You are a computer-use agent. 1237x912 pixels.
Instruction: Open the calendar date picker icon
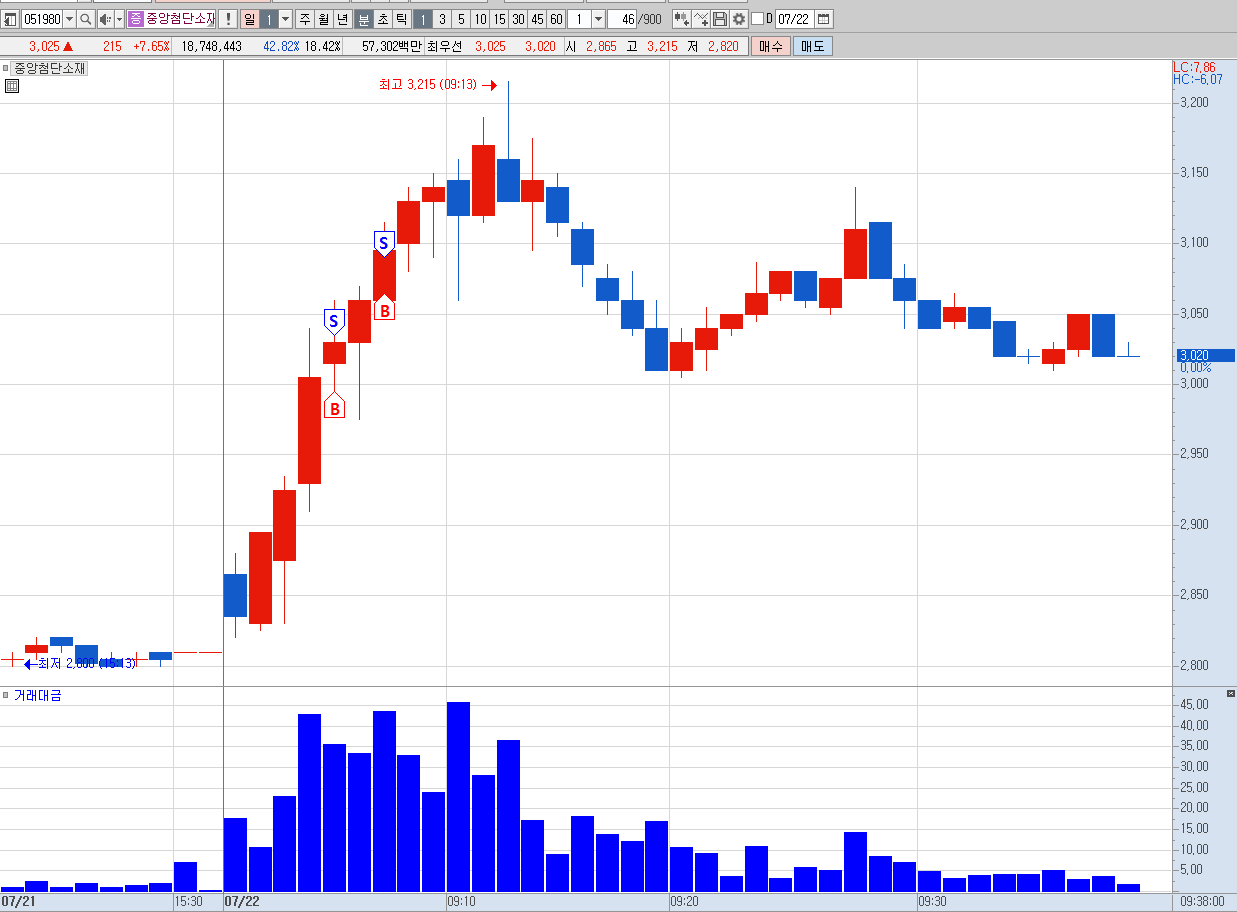(x=823, y=19)
